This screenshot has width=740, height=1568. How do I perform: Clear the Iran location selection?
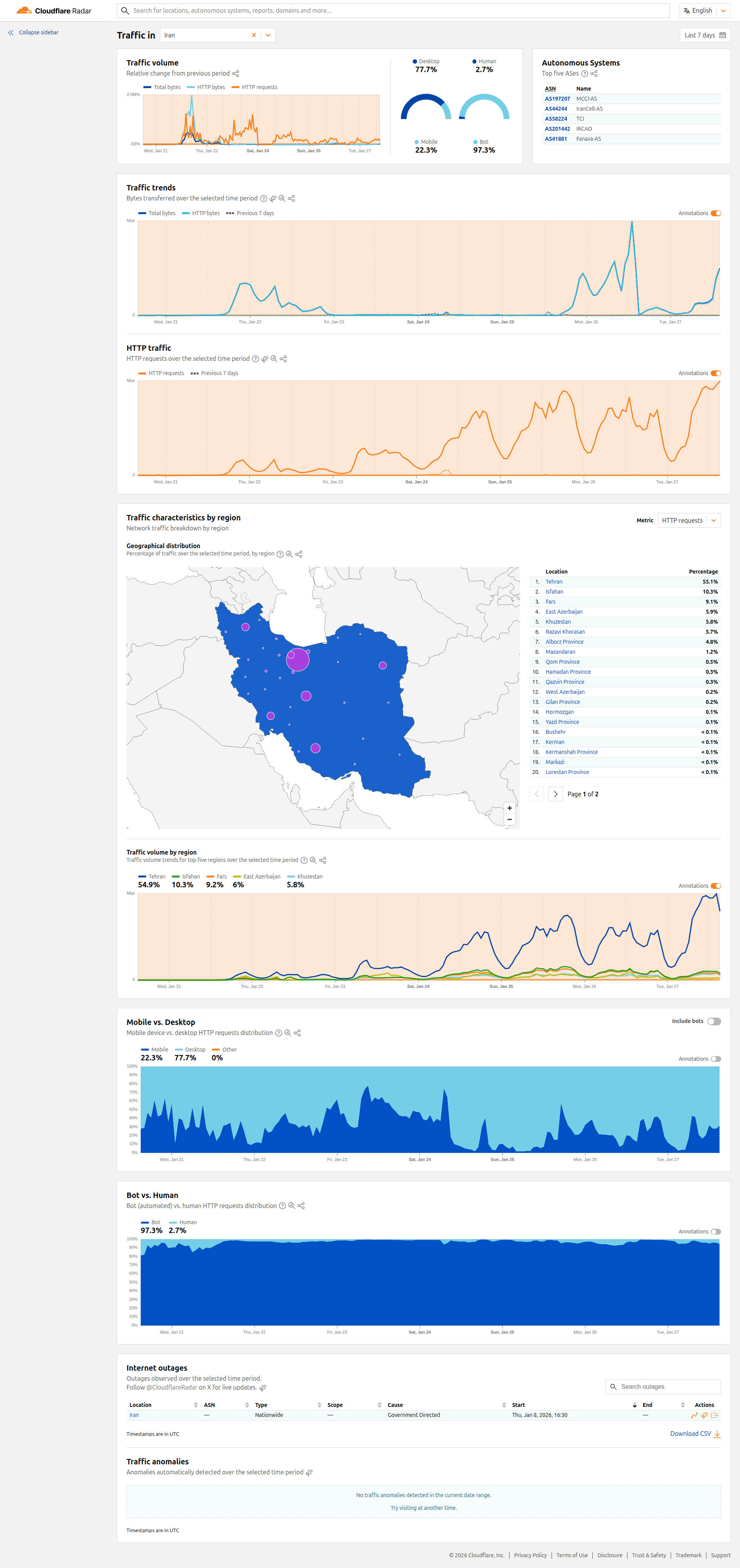(x=254, y=35)
